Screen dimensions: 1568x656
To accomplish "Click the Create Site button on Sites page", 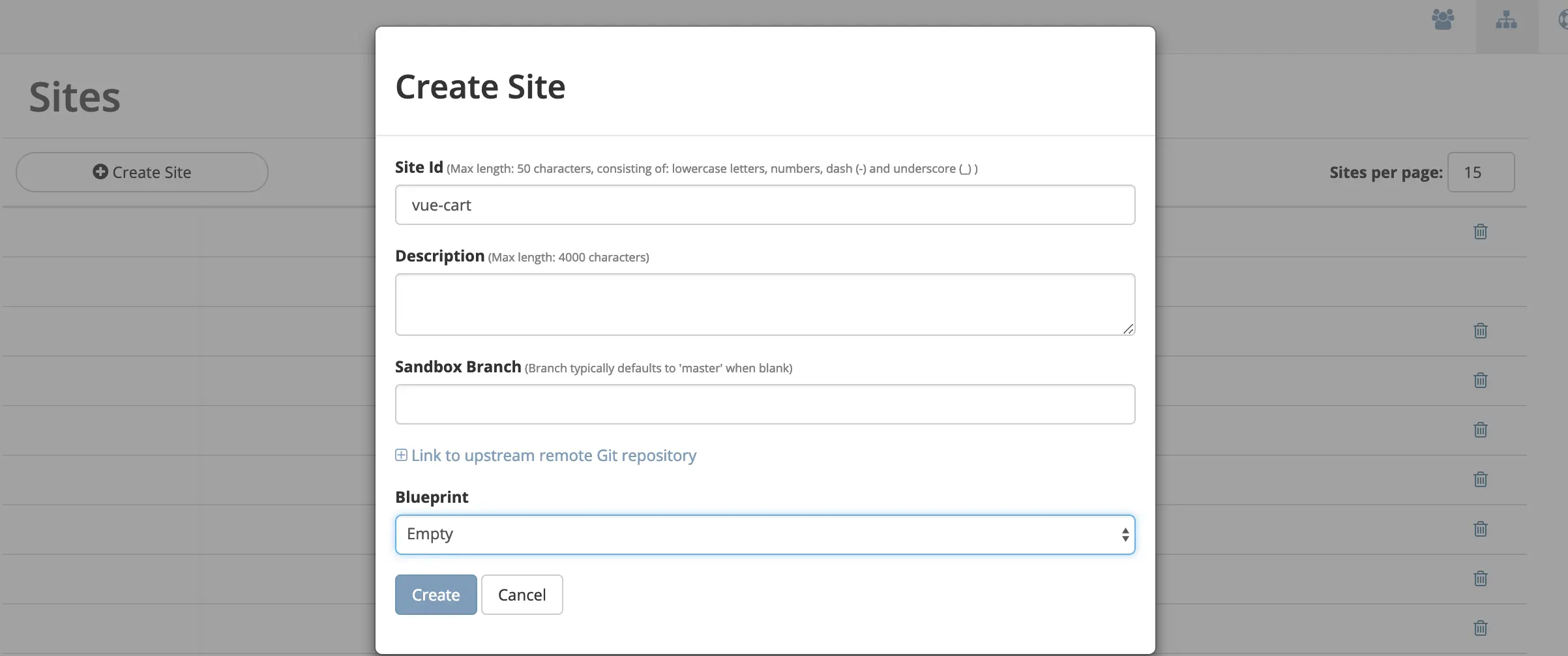I will click(x=142, y=172).
